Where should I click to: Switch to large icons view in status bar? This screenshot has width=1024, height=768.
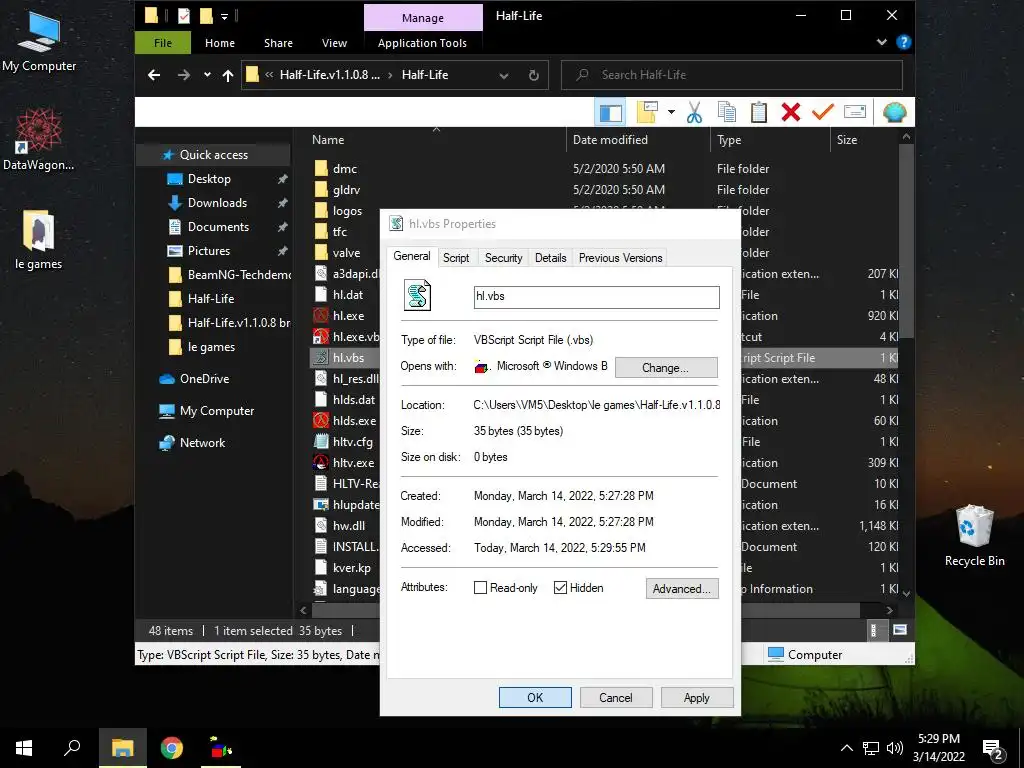(x=900, y=630)
